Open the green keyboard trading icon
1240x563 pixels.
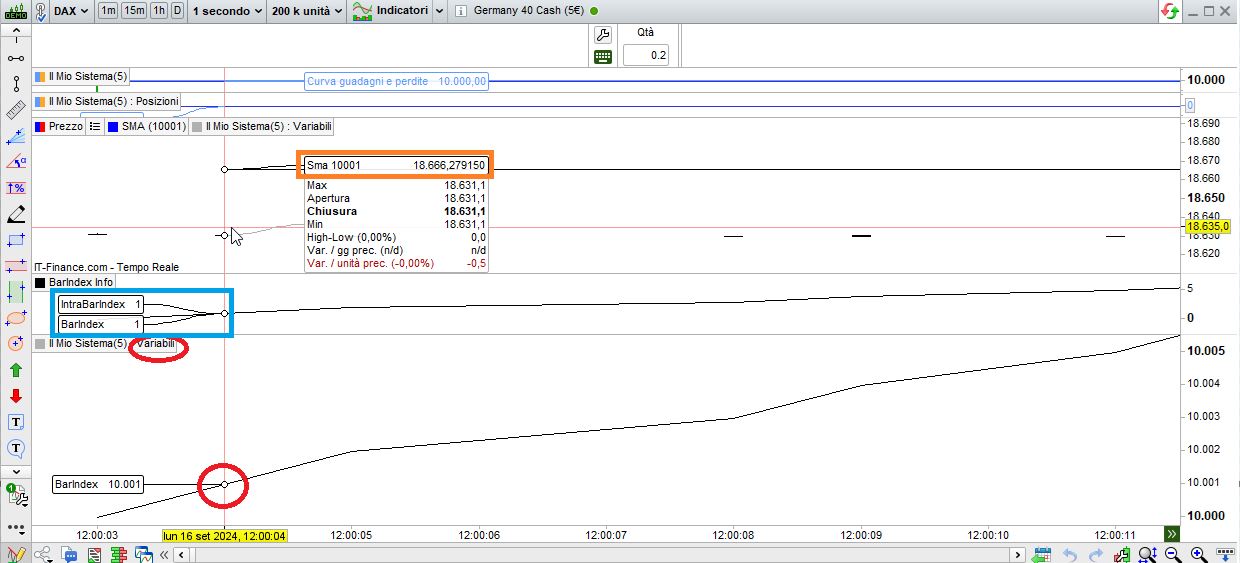click(603, 57)
